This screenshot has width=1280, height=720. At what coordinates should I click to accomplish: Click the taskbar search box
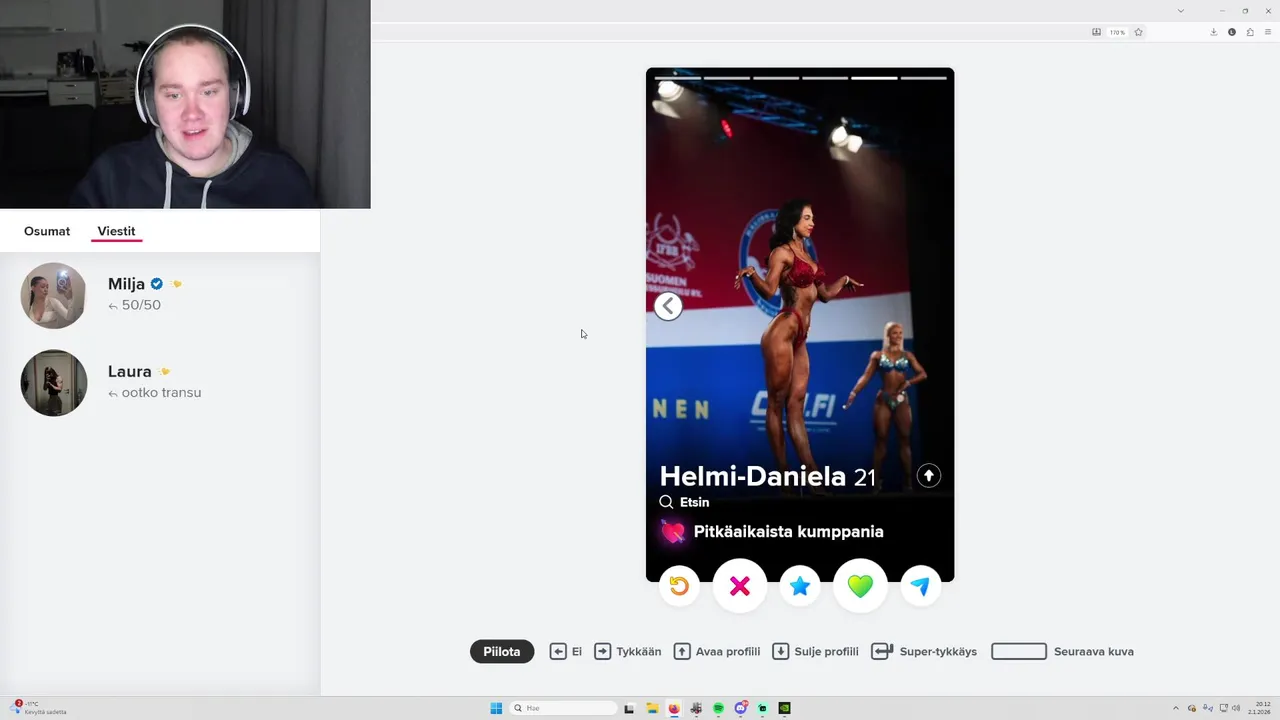564,708
